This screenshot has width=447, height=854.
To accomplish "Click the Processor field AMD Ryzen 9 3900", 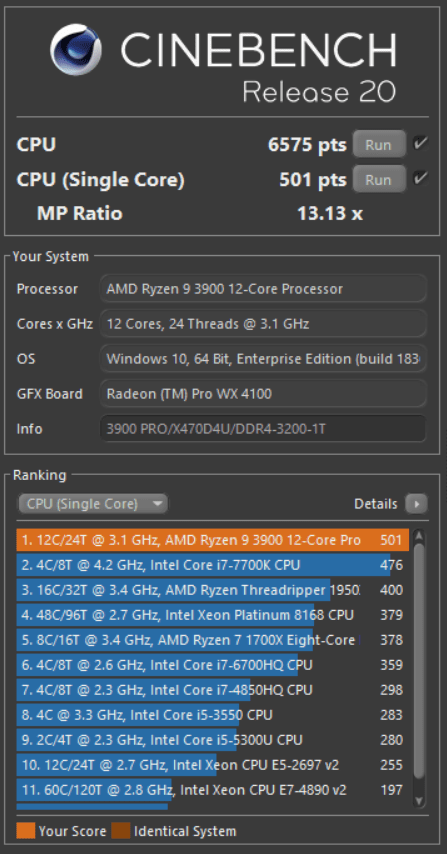I will [x=262, y=289].
